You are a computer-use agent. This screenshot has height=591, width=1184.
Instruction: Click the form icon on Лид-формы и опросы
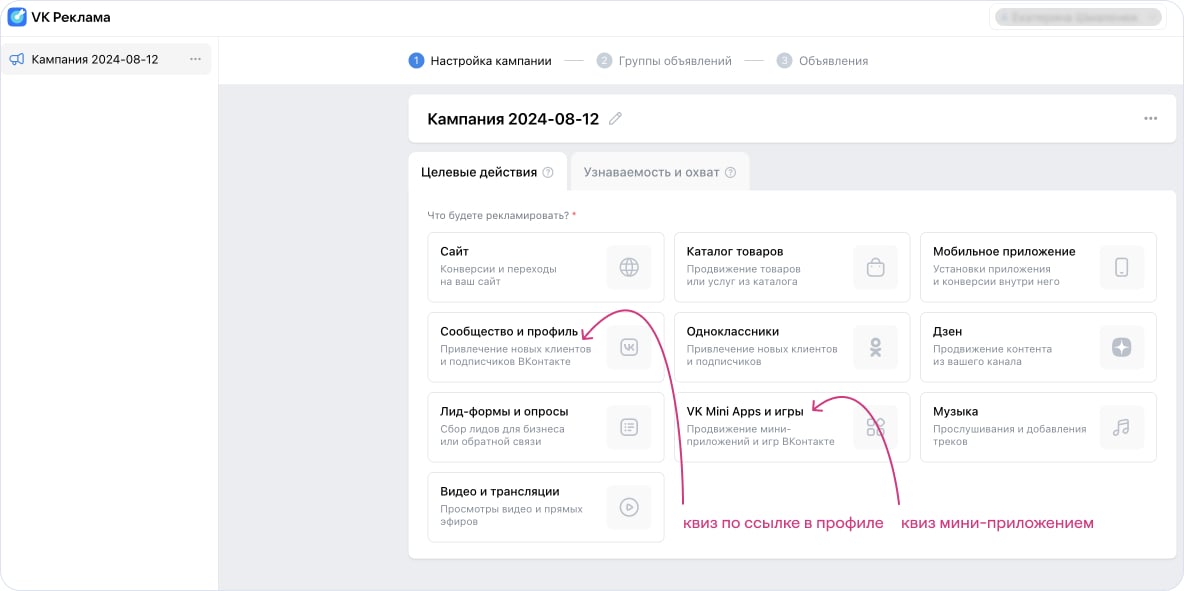629,427
